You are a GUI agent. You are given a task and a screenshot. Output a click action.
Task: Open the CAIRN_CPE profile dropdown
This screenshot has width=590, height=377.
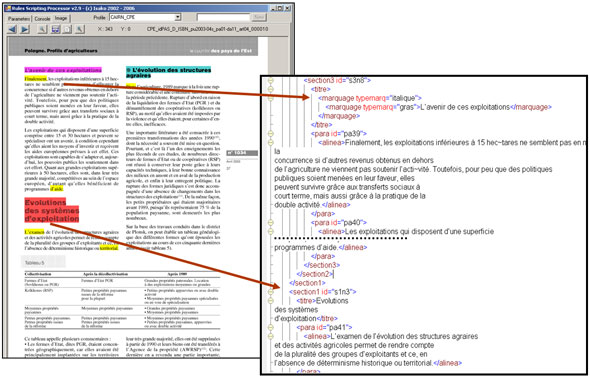pyautogui.click(x=178, y=17)
